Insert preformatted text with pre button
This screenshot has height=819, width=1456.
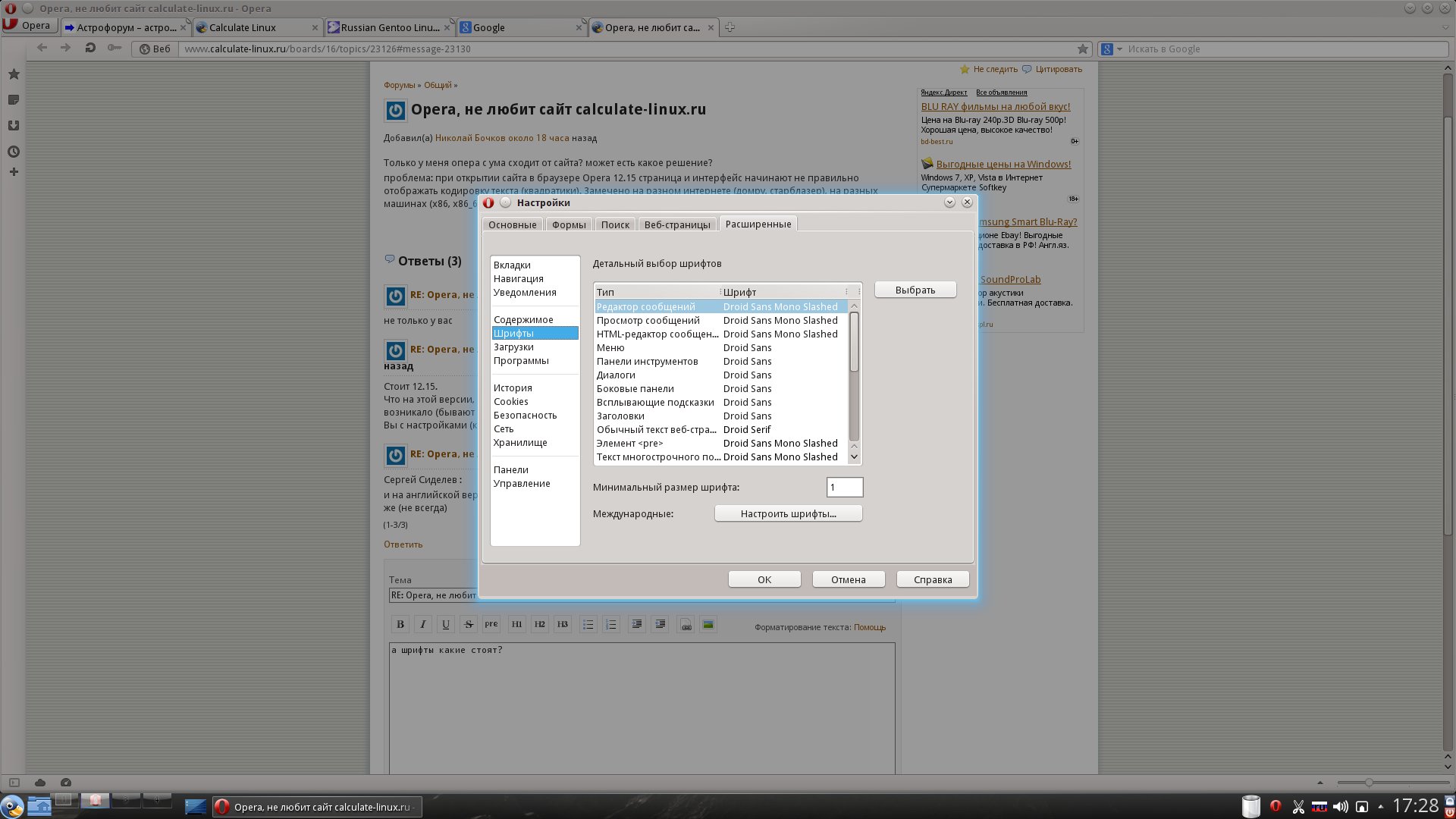pos(491,624)
